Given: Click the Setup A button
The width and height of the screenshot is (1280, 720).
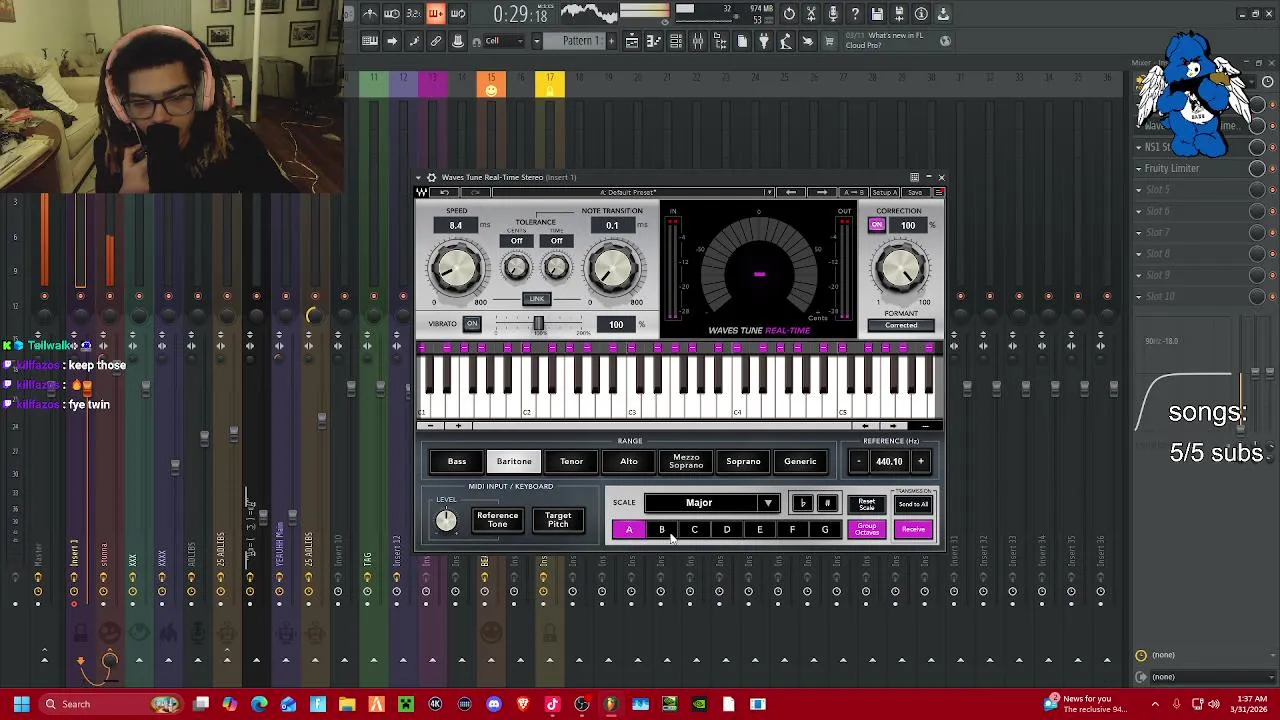Looking at the screenshot, I should (885, 192).
